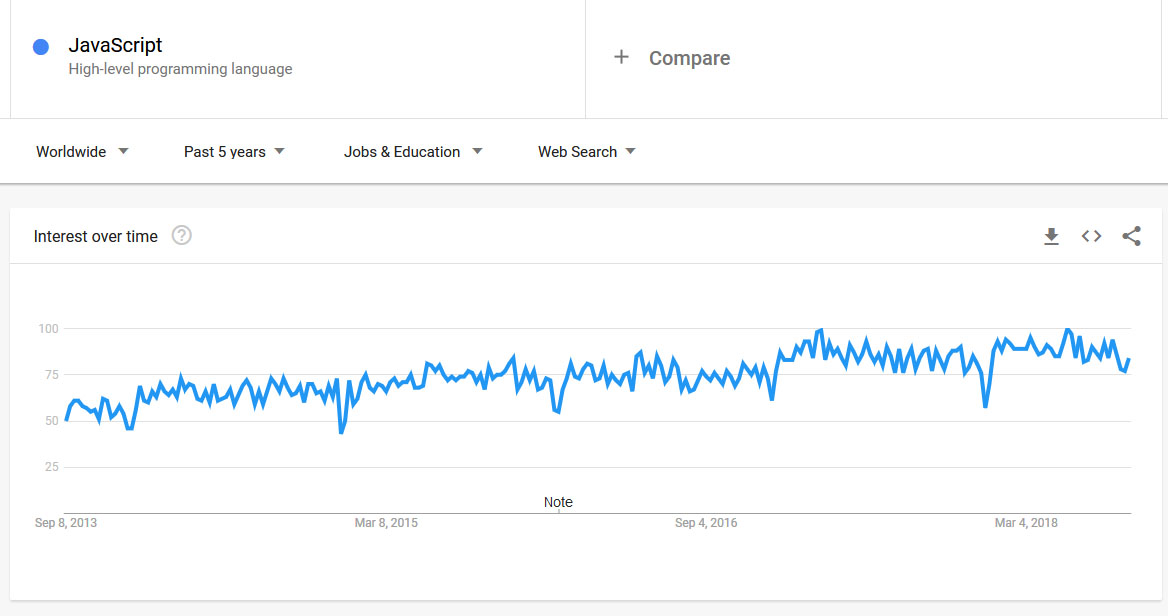This screenshot has height=616, width=1168.
Task: Click the Interest over time heading
Action: click(x=96, y=236)
